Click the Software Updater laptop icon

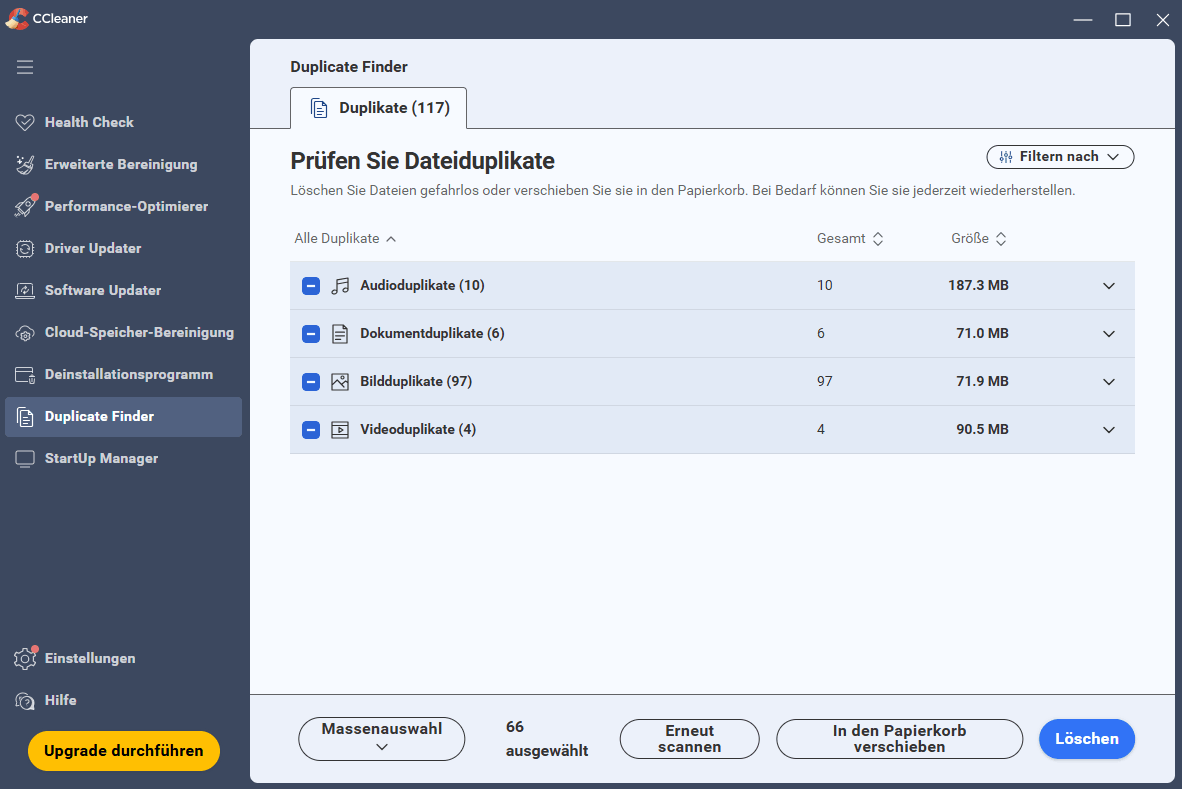coord(25,290)
